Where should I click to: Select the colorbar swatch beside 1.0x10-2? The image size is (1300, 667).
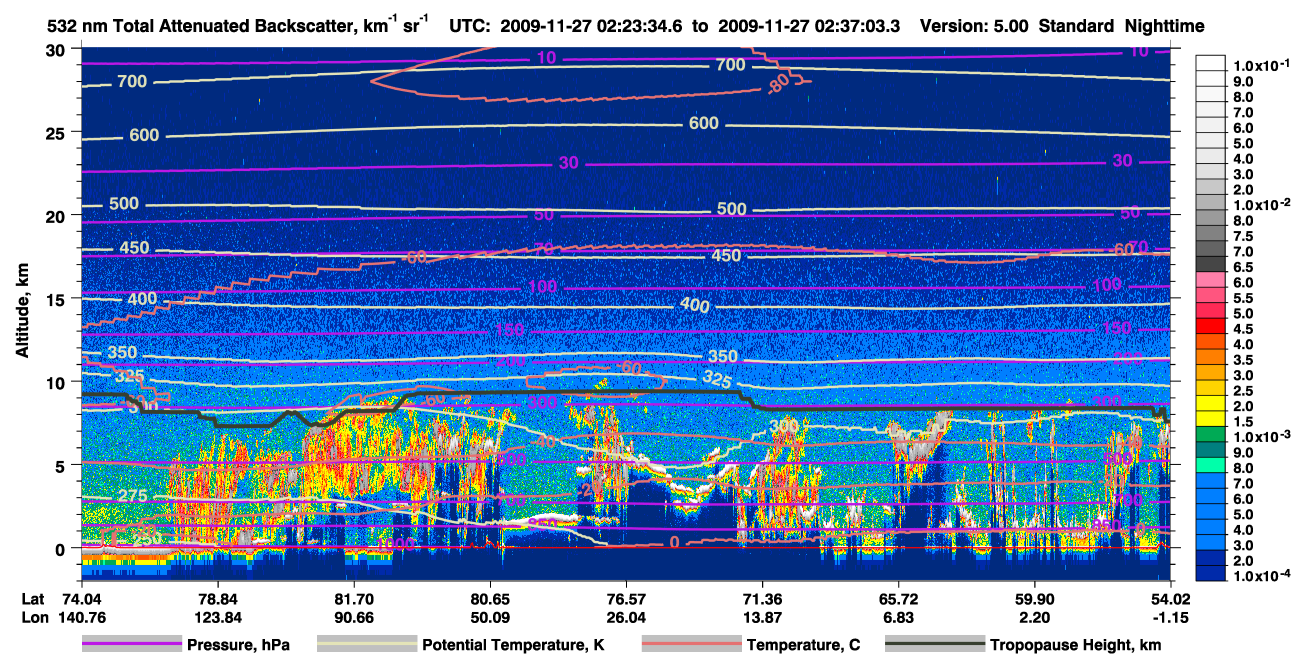(1211, 203)
